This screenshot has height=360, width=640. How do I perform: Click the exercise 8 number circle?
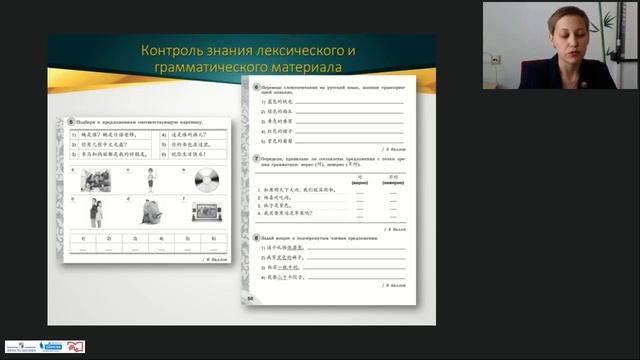[x=256, y=238]
